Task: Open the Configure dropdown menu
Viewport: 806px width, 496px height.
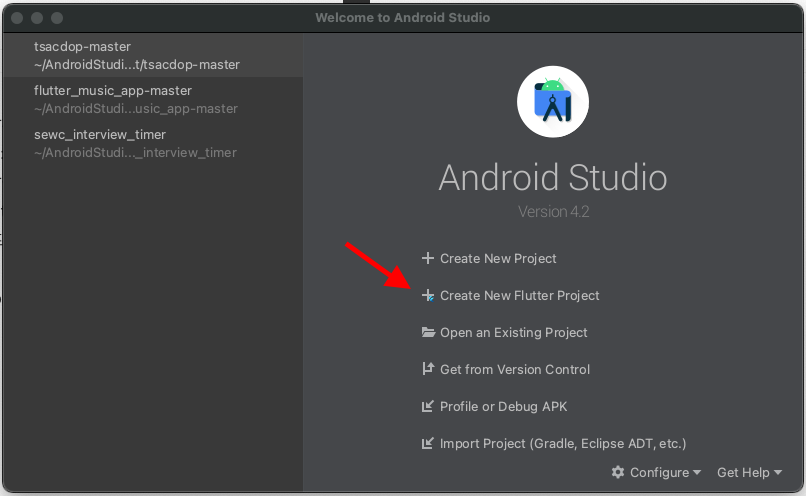Action: pyautogui.click(x=656, y=472)
